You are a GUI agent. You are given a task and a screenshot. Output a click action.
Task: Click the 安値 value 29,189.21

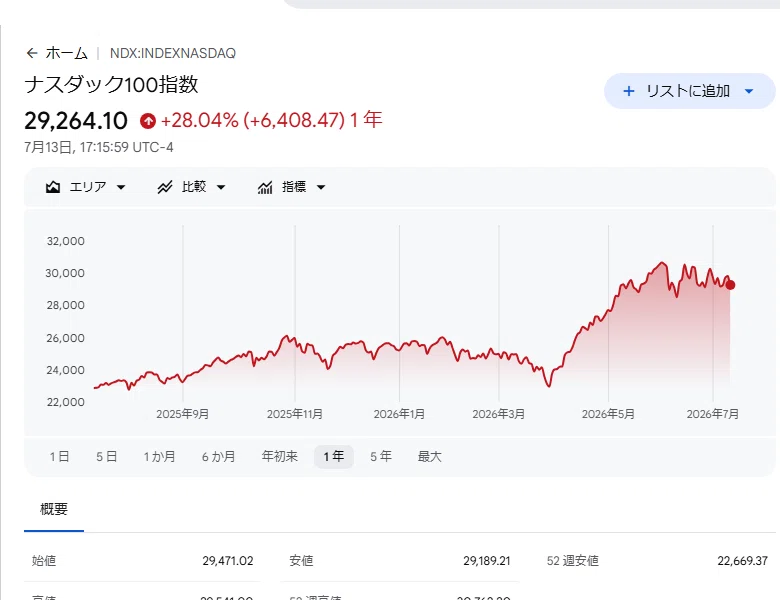pyautogui.click(x=487, y=561)
